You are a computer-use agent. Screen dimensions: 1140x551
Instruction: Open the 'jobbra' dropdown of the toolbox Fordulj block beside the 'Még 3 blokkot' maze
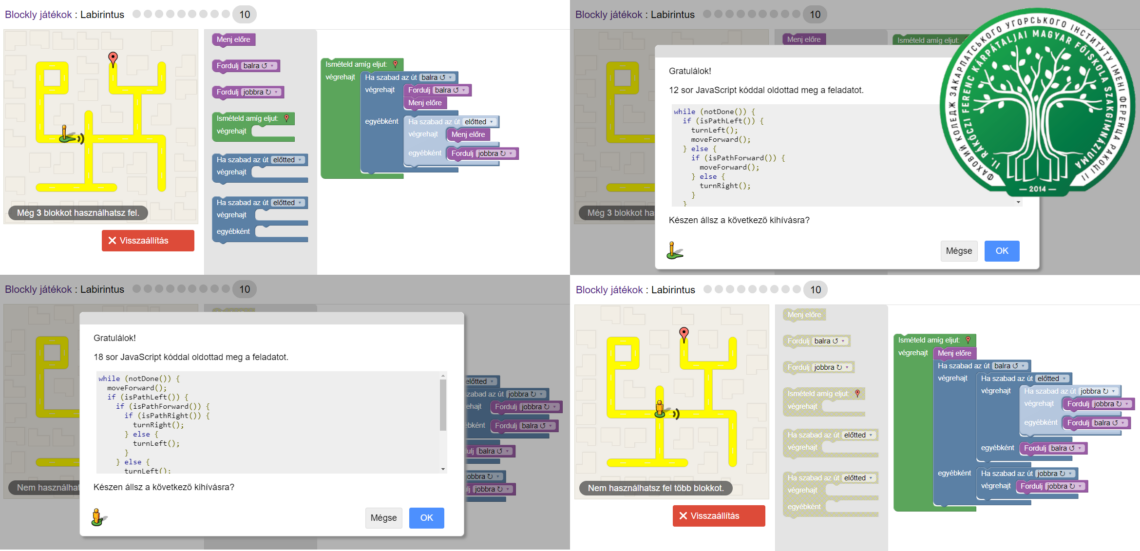tap(262, 92)
